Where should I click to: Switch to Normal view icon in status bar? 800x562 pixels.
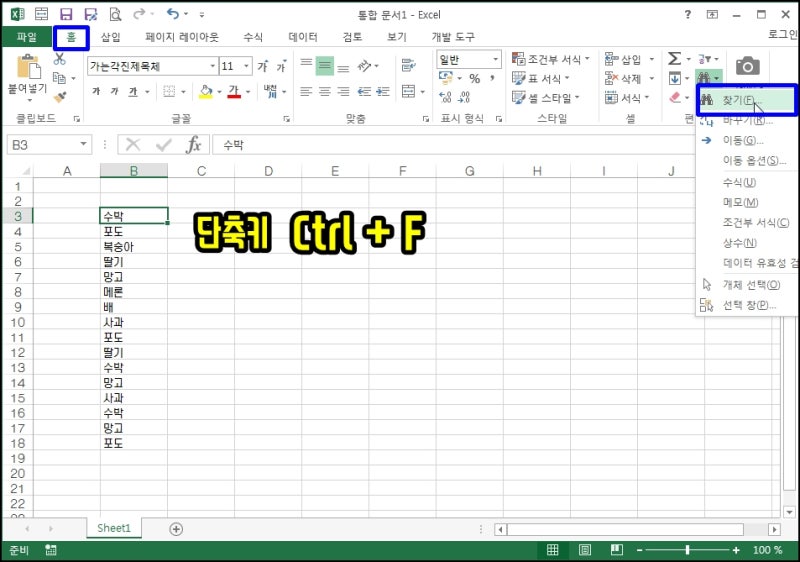pyautogui.click(x=553, y=550)
